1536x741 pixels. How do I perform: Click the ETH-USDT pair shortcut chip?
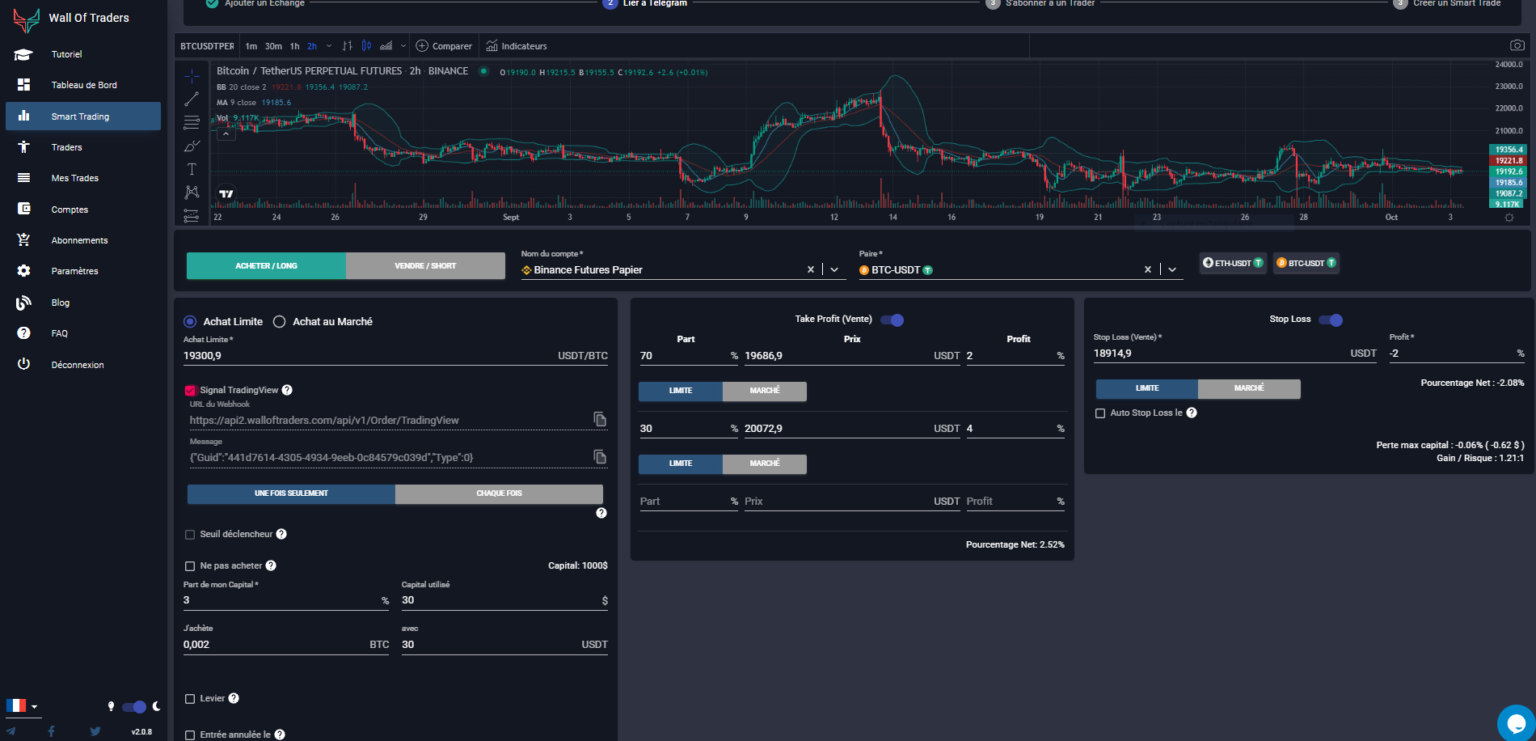[1232, 263]
